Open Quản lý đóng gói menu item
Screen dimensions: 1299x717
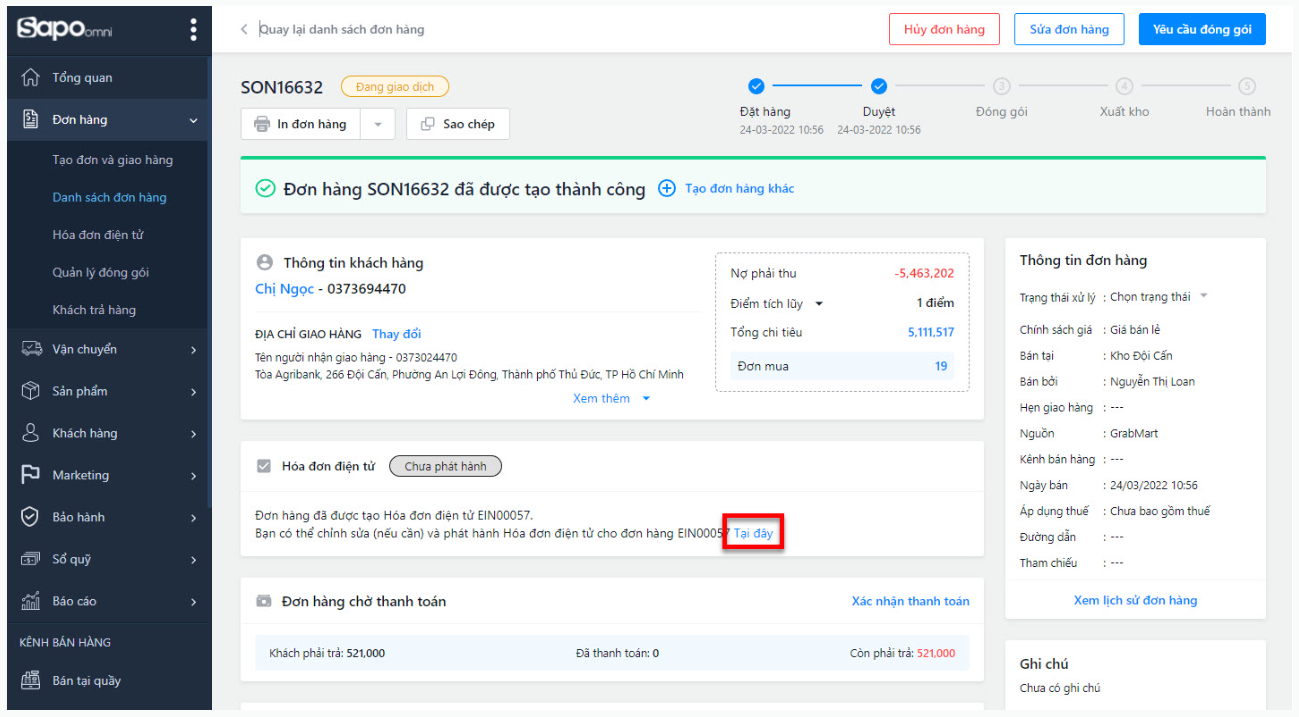point(101,272)
